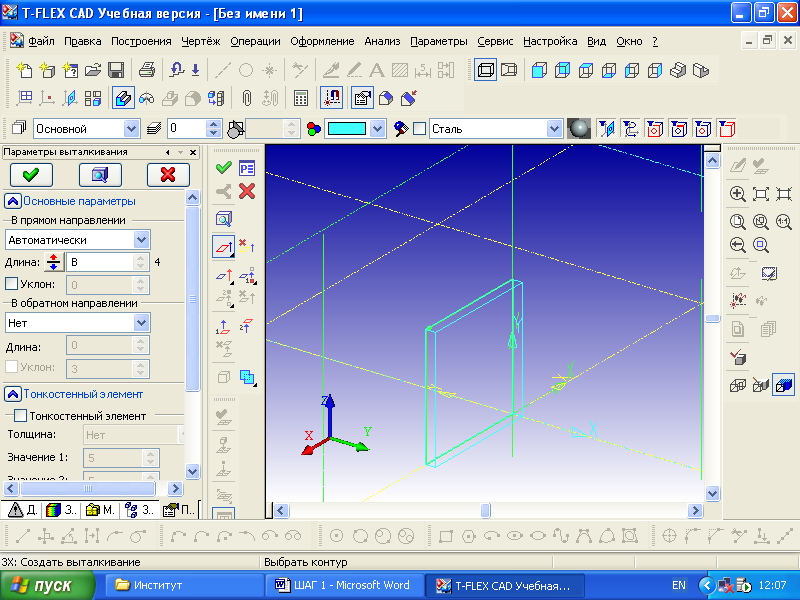
Task: Click the viewport horizontal scrollbar thumb
Action: point(485,510)
